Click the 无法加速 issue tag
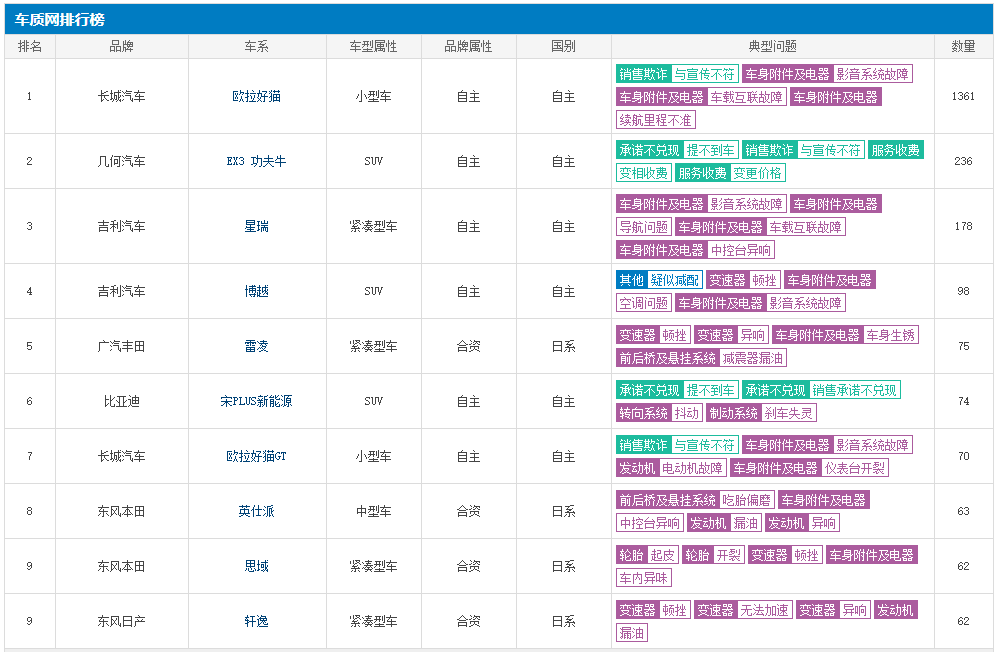The image size is (998, 652). coord(764,610)
